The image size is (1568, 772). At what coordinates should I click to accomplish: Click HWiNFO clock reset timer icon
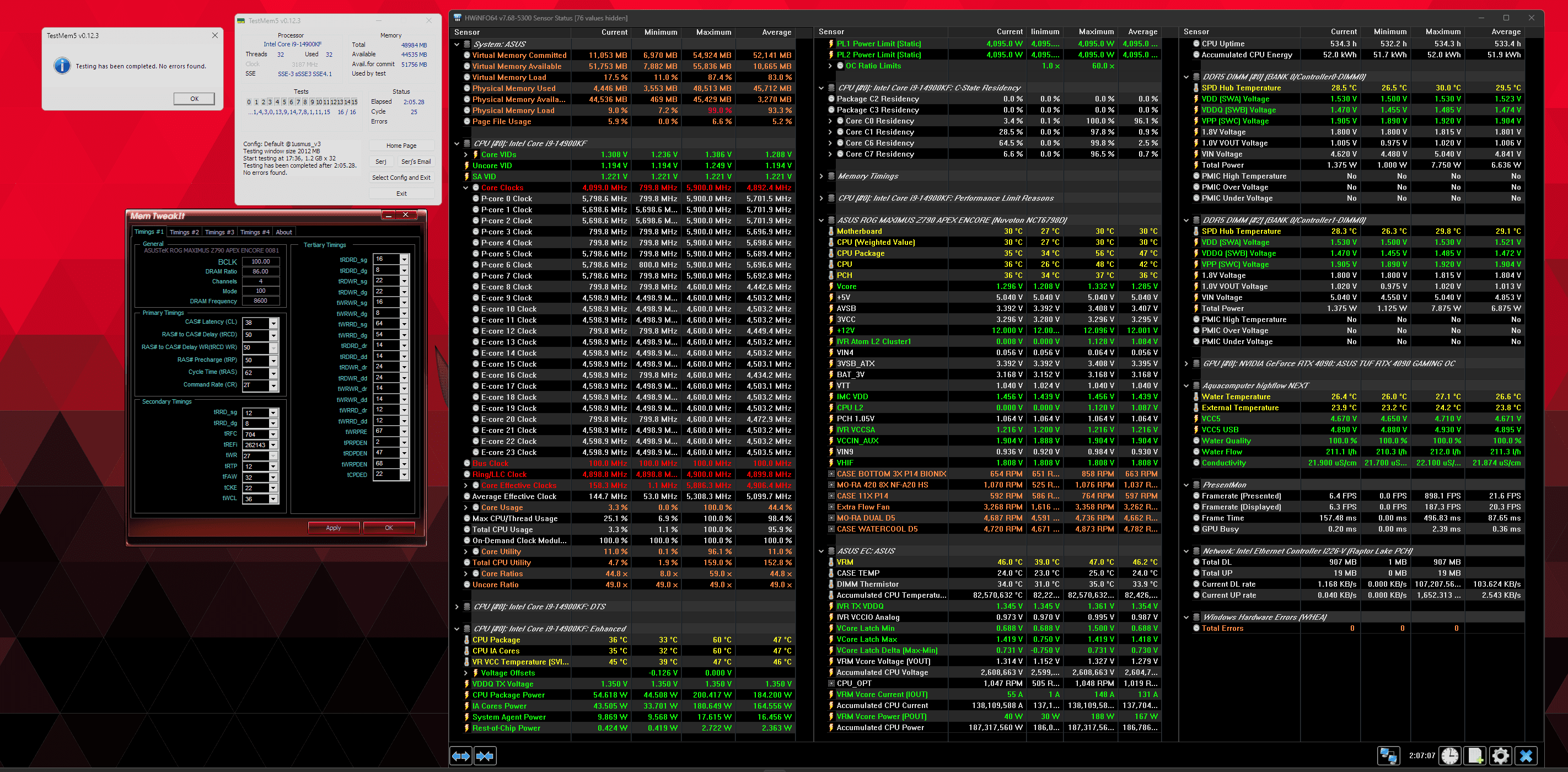1449,755
